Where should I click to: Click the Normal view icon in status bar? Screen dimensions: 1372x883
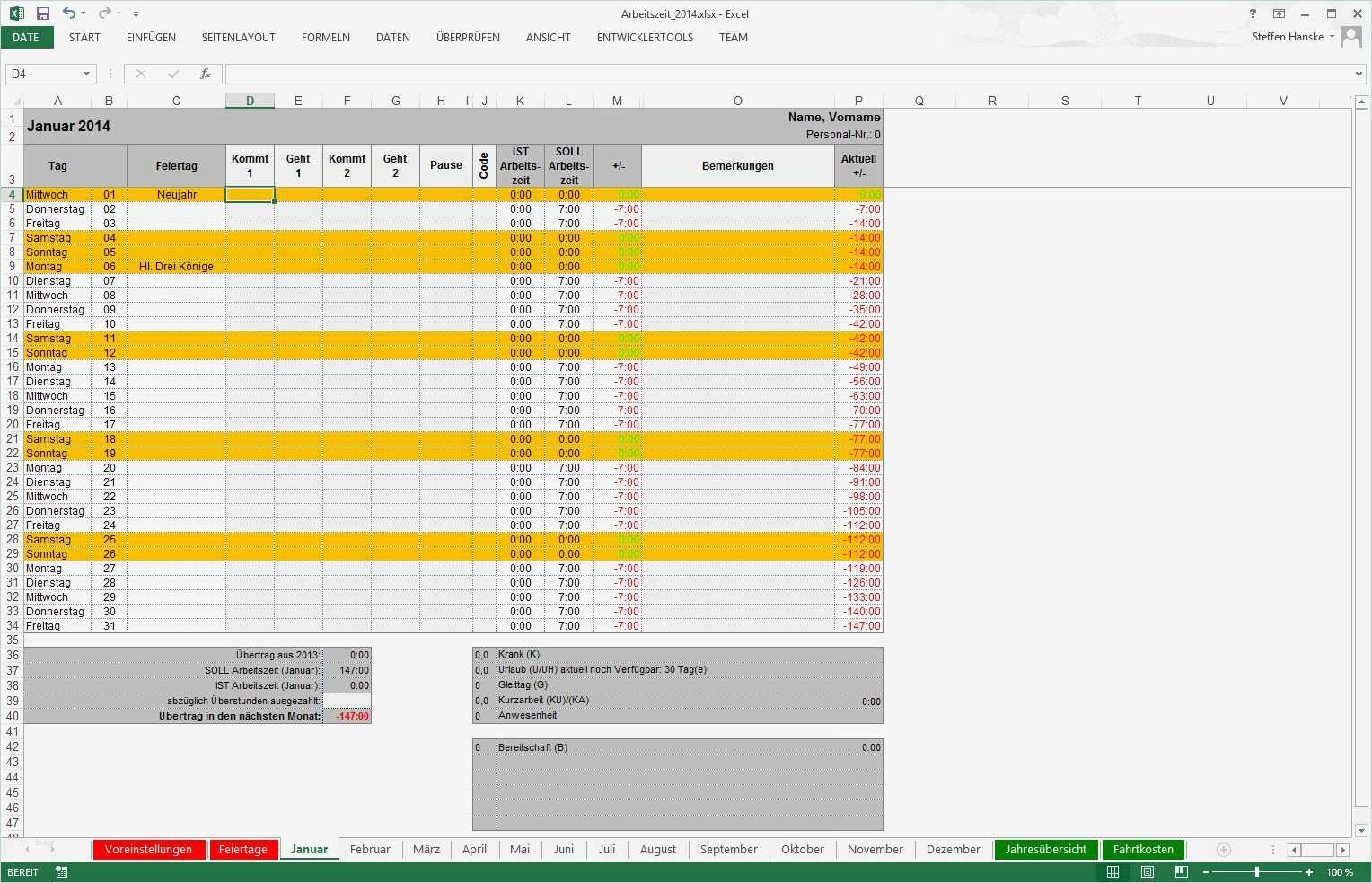(1113, 871)
